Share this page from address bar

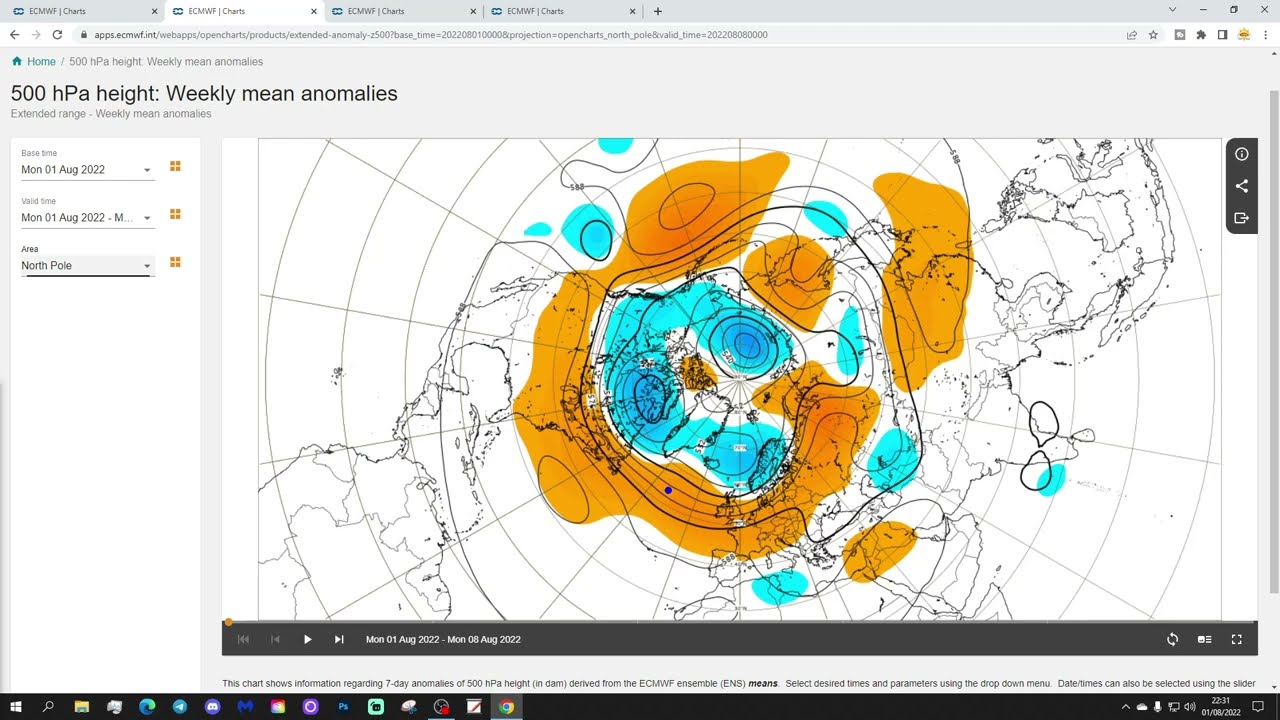tap(1132, 34)
